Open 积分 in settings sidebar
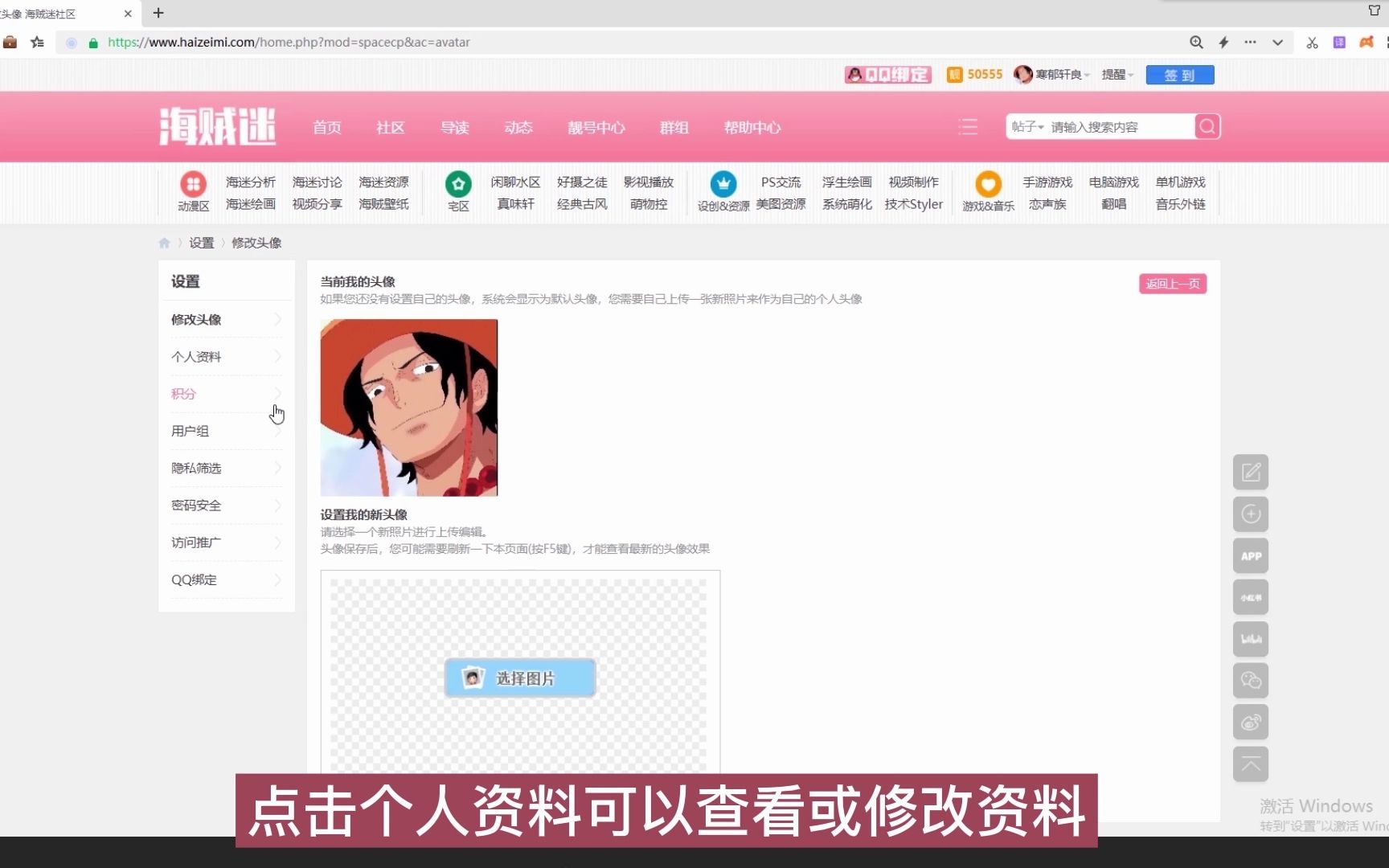This screenshot has height=868, width=1389. click(183, 393)
